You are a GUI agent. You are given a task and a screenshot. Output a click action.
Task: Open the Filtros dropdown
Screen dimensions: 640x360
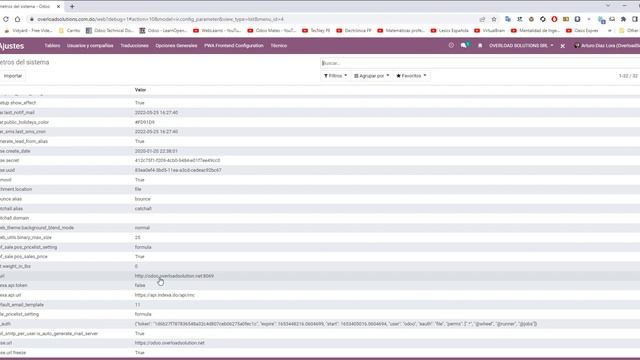335,76
